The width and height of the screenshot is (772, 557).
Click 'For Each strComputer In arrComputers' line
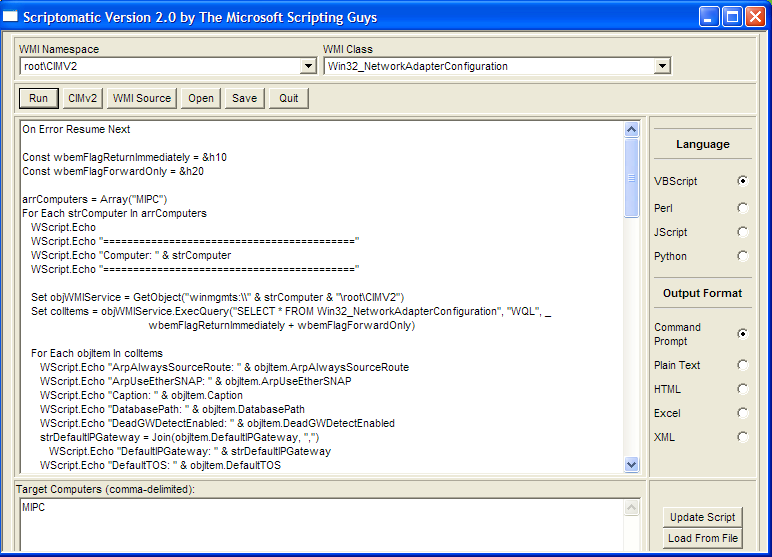(114, 213)
